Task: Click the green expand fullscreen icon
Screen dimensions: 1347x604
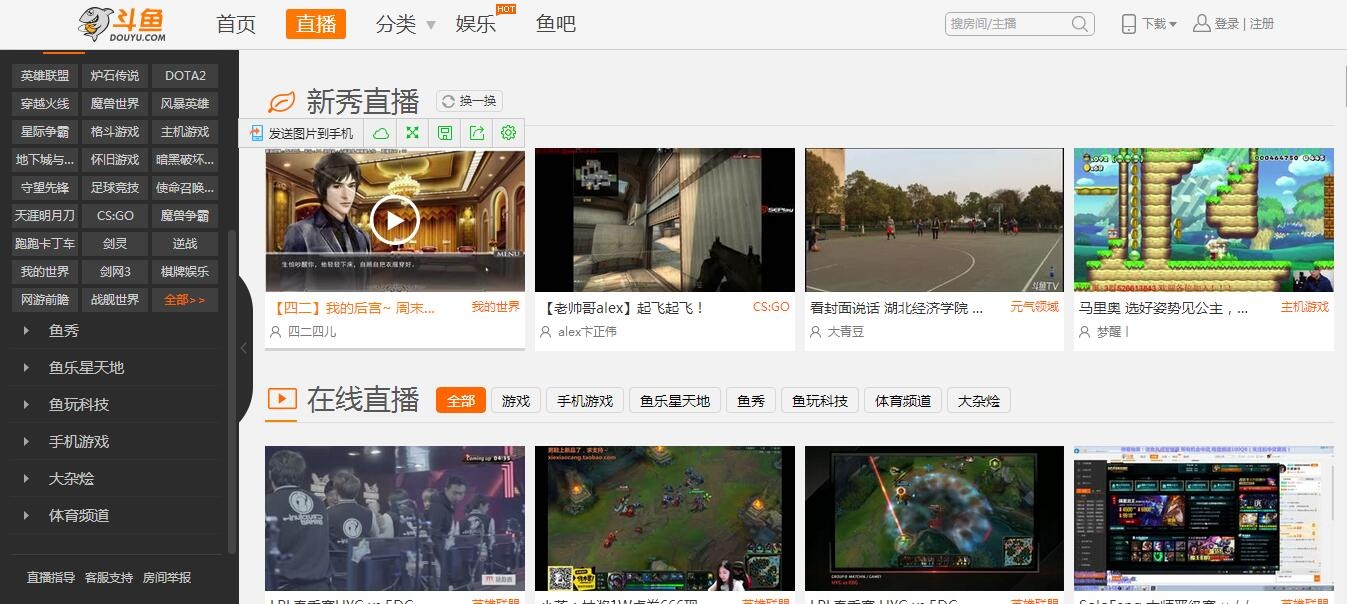Action: pos(412,133)
